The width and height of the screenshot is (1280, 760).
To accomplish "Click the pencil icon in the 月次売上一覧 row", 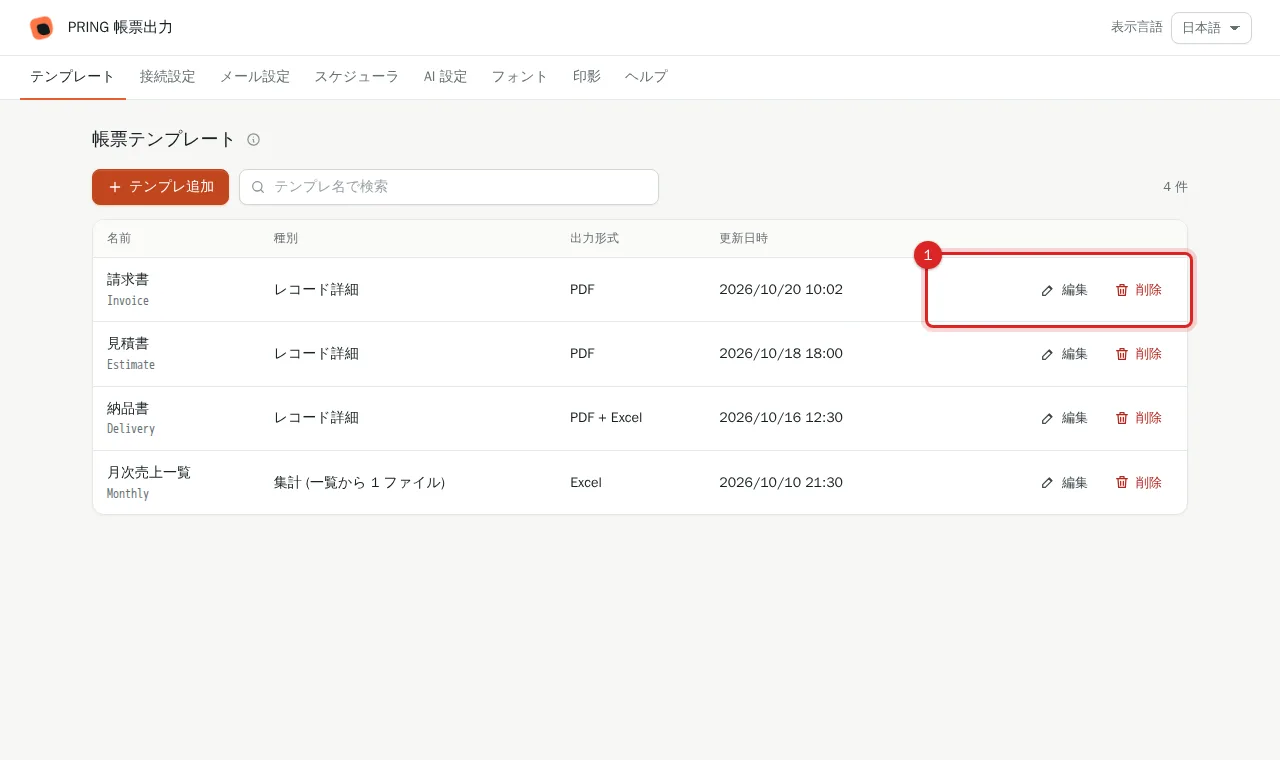I will [1047, 483].
